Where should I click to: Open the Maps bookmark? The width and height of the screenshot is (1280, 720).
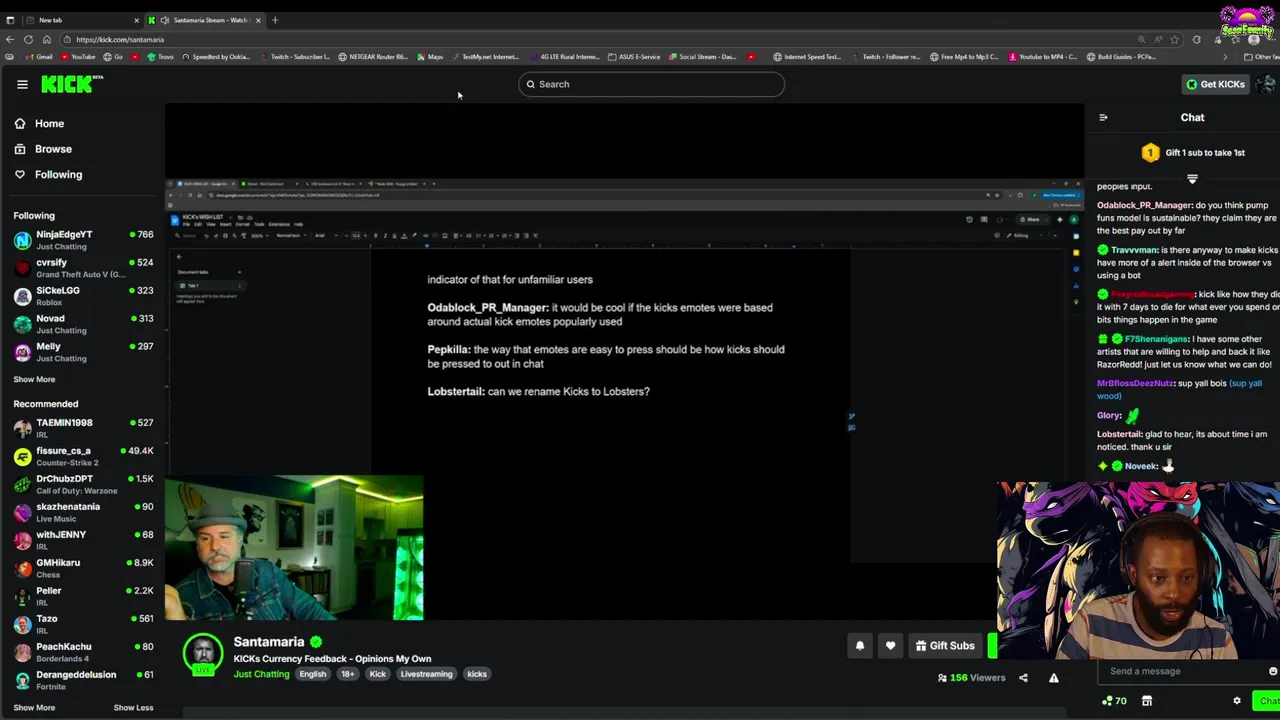430,57
